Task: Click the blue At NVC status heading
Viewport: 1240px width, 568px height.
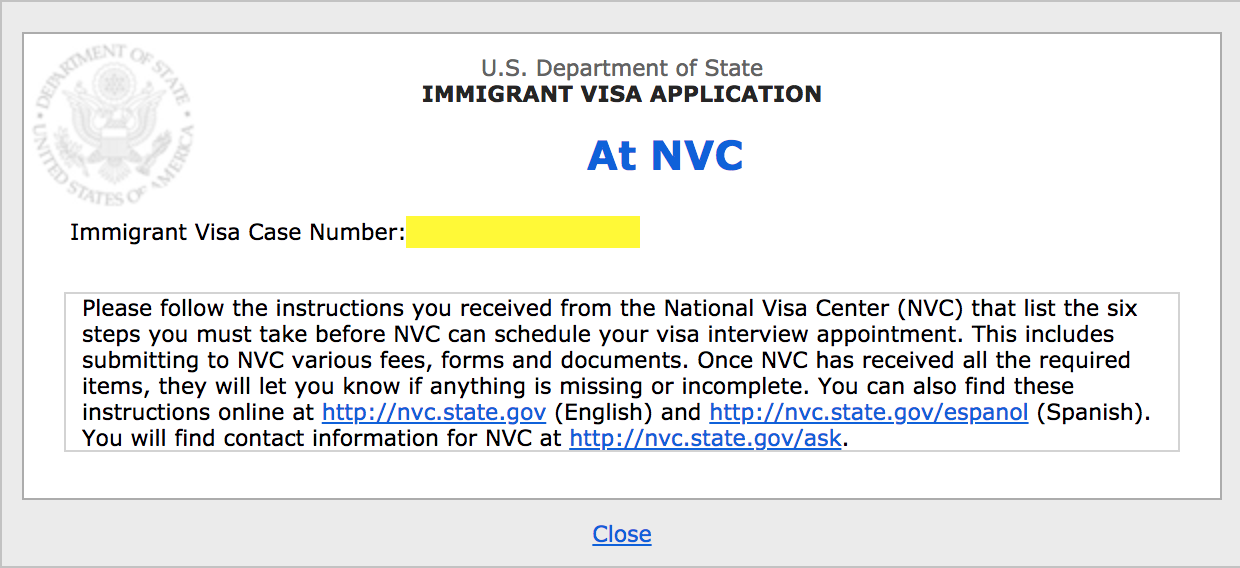Action: pos(665,156)
